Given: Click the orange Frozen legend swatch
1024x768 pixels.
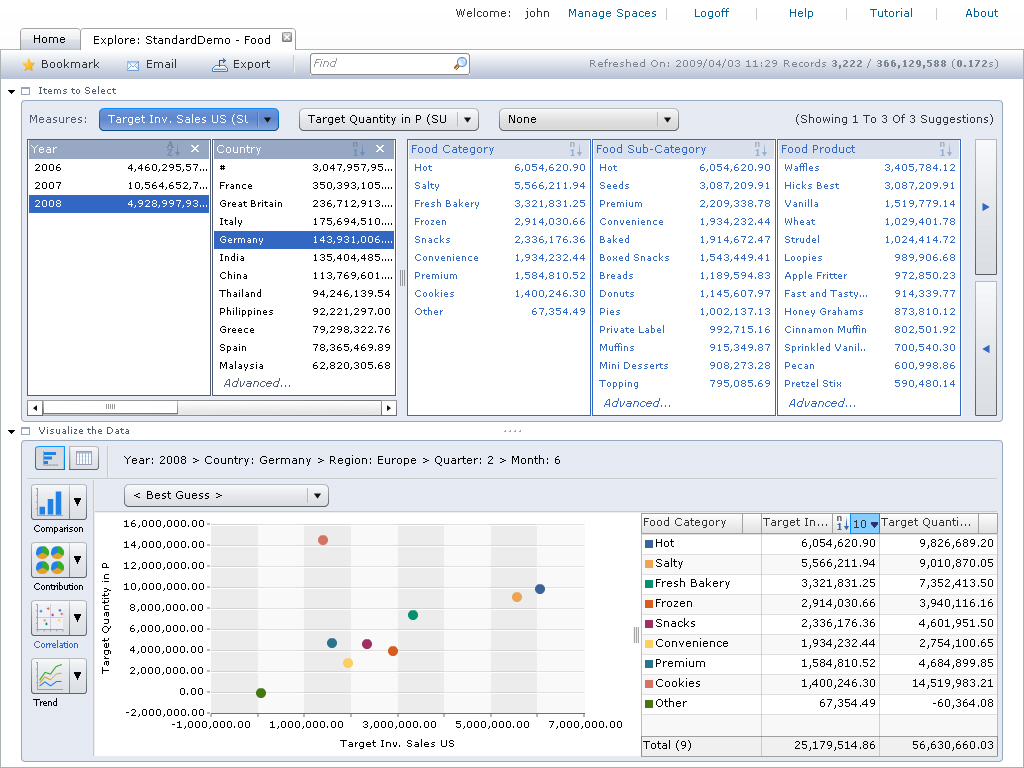Looking at the screenshot, I should pos(649,604).
